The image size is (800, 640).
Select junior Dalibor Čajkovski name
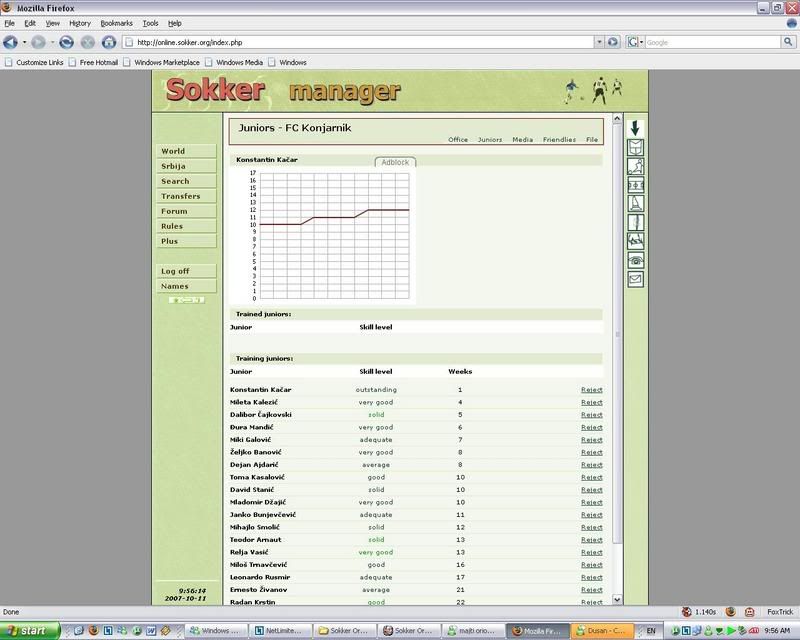pyautogui.click(x=261, y=415)
